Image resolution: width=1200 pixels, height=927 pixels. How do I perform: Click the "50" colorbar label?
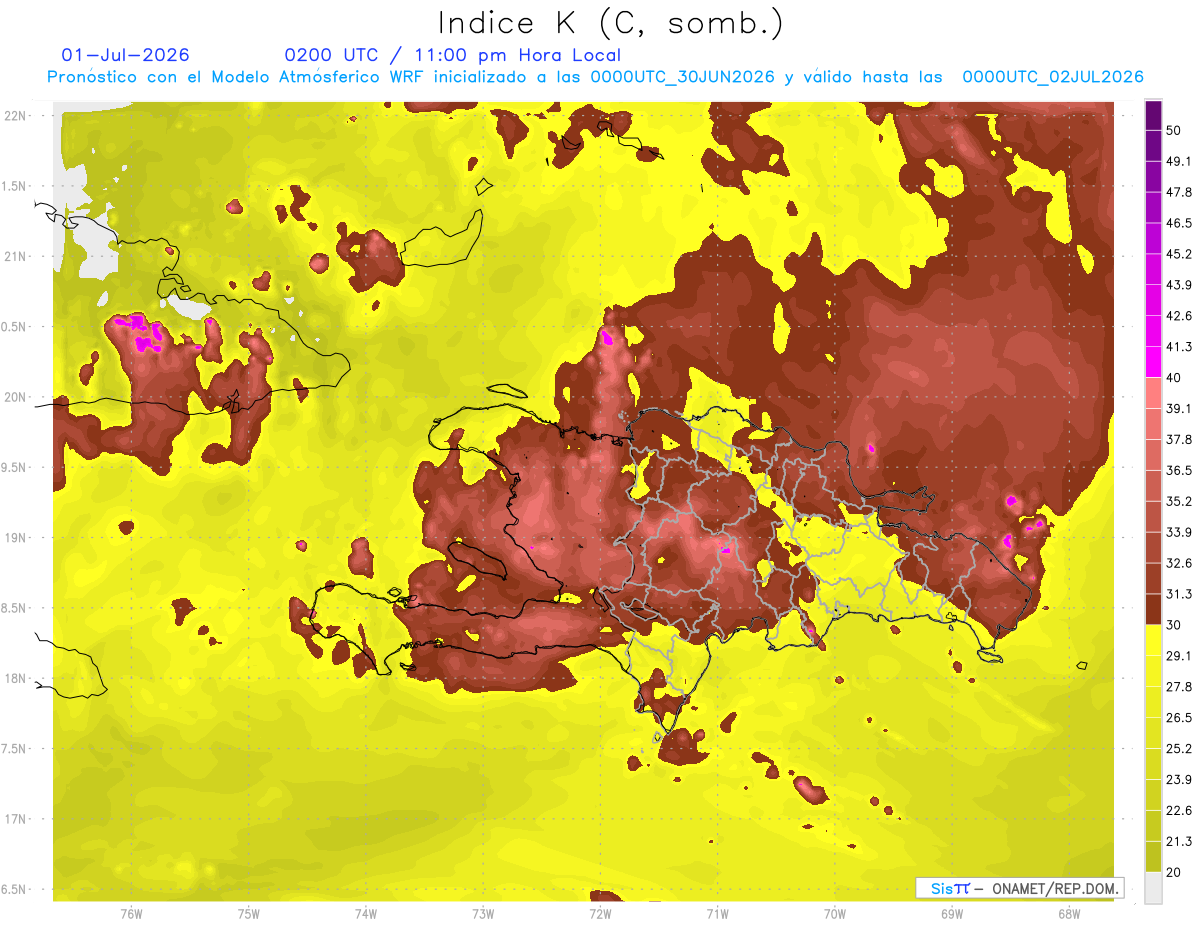click(1174, 130)
